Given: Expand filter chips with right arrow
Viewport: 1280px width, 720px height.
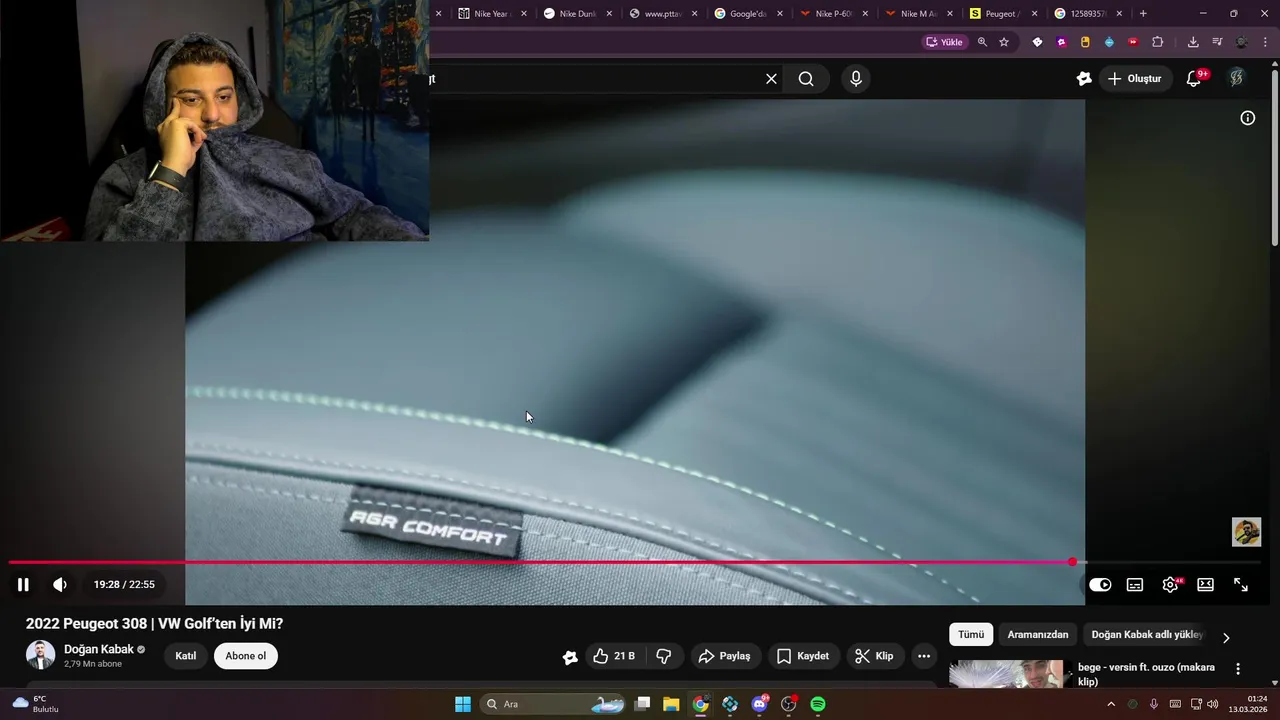Looking at the screenshot, I should pos(1226,637).
